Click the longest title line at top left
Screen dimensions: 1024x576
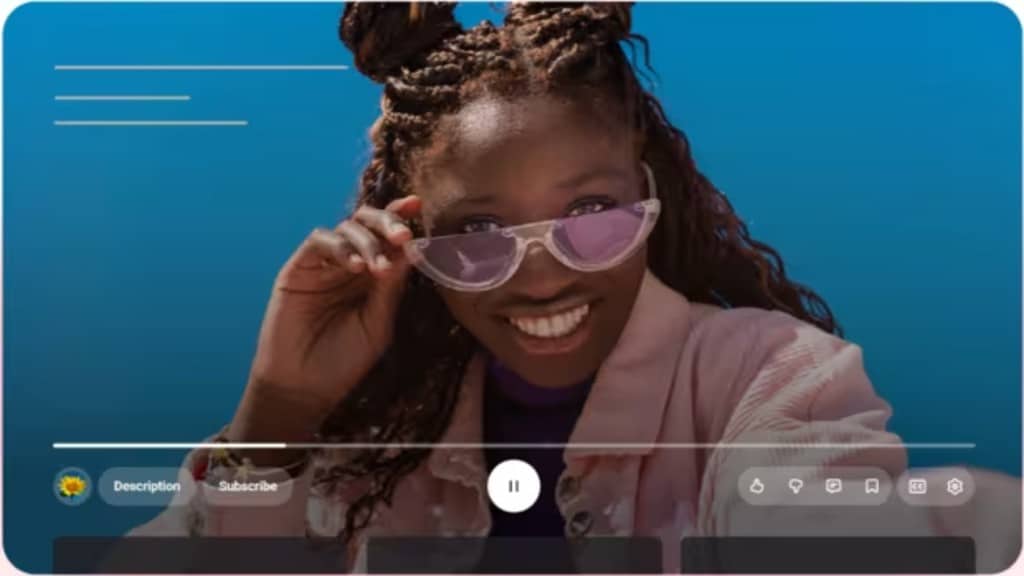(201, 67)
